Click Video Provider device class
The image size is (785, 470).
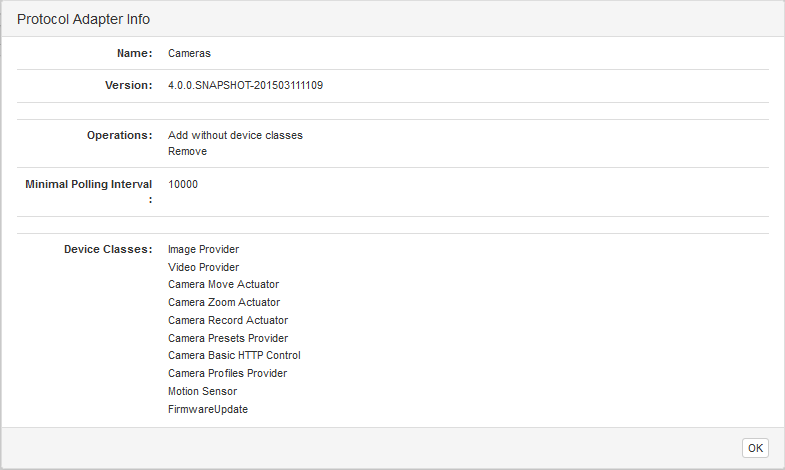click(x=203, y=267)
